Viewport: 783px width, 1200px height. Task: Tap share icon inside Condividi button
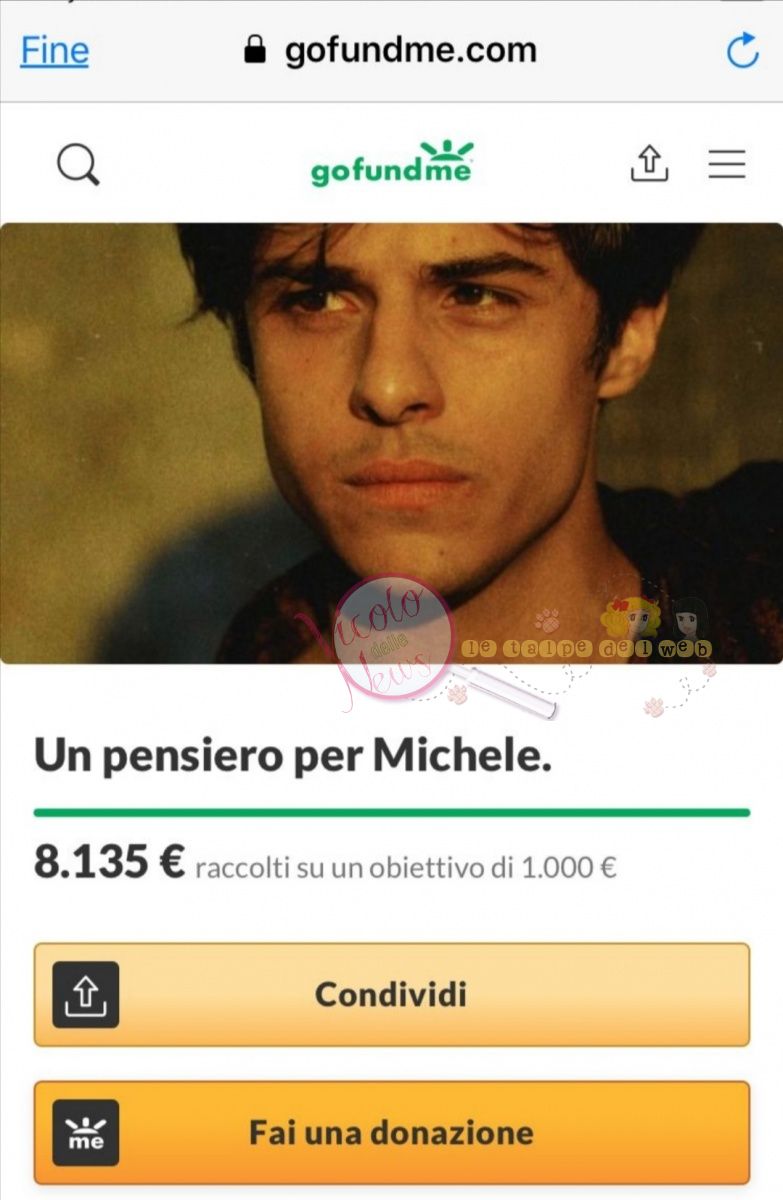(86, 994)
